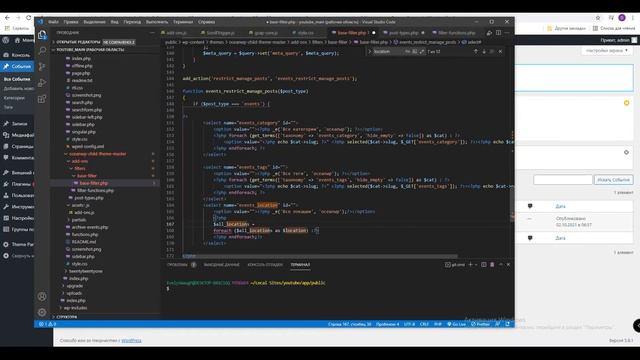The width and height of the screenshot is (640, 360).
Task: Select the Output panel tab
Action: (222, 264)
